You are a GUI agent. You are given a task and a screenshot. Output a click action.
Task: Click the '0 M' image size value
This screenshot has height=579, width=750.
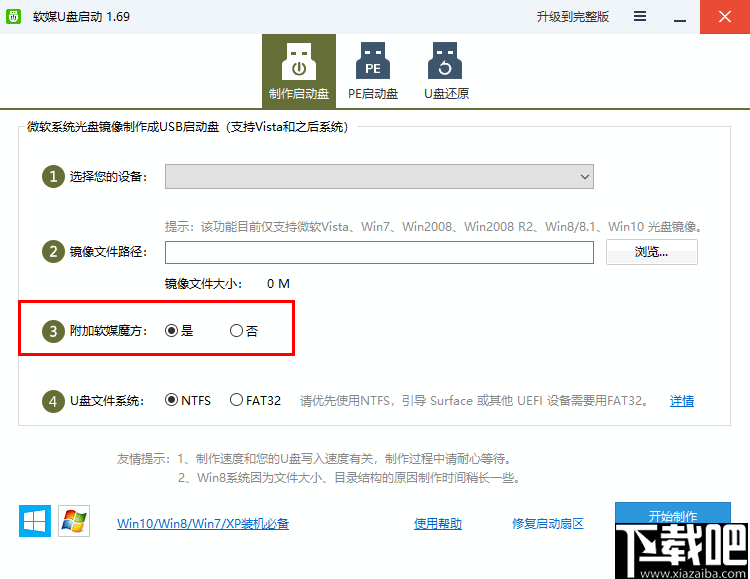278,284
